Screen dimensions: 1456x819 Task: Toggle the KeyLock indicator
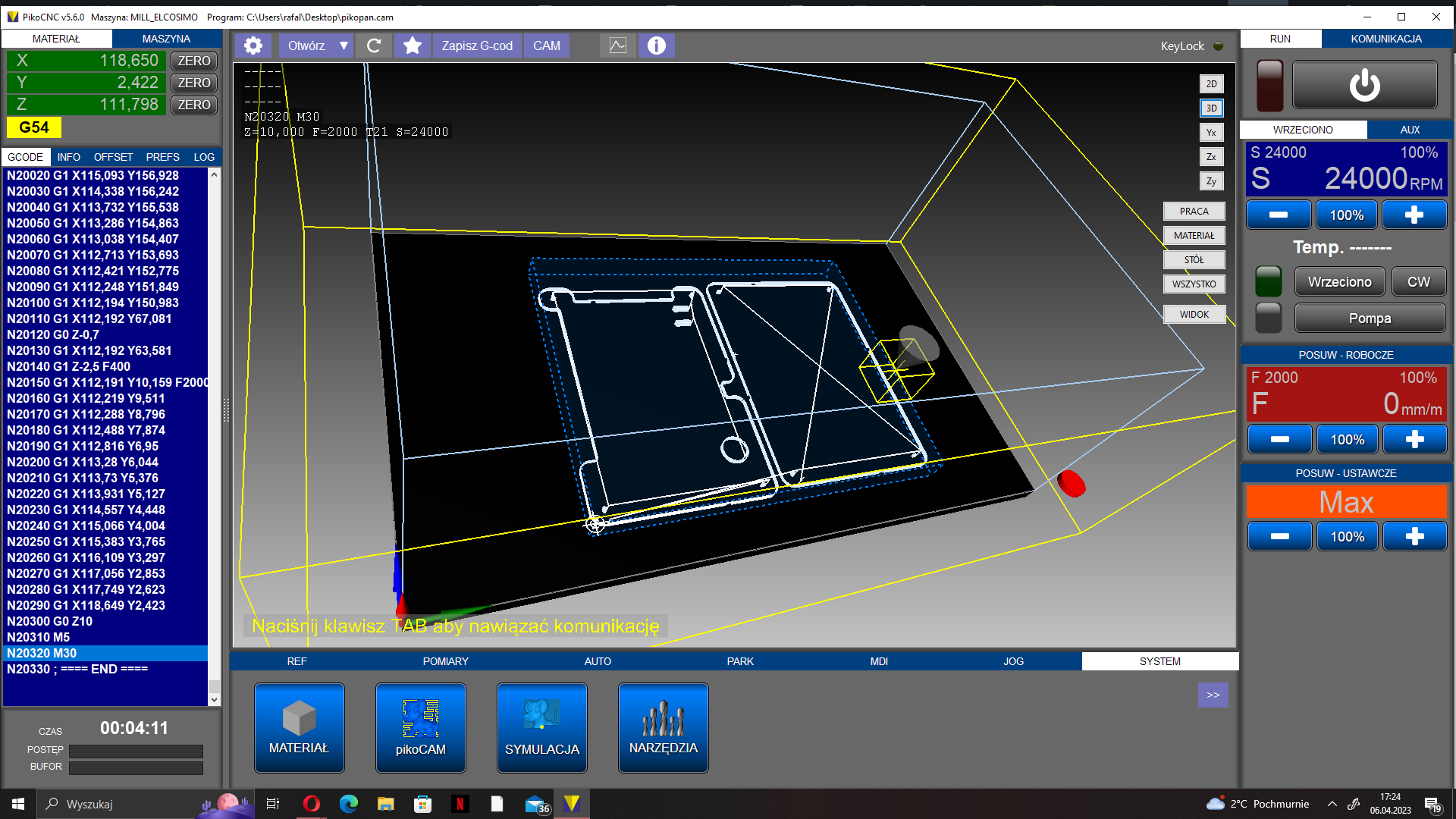pos(1219,46)
